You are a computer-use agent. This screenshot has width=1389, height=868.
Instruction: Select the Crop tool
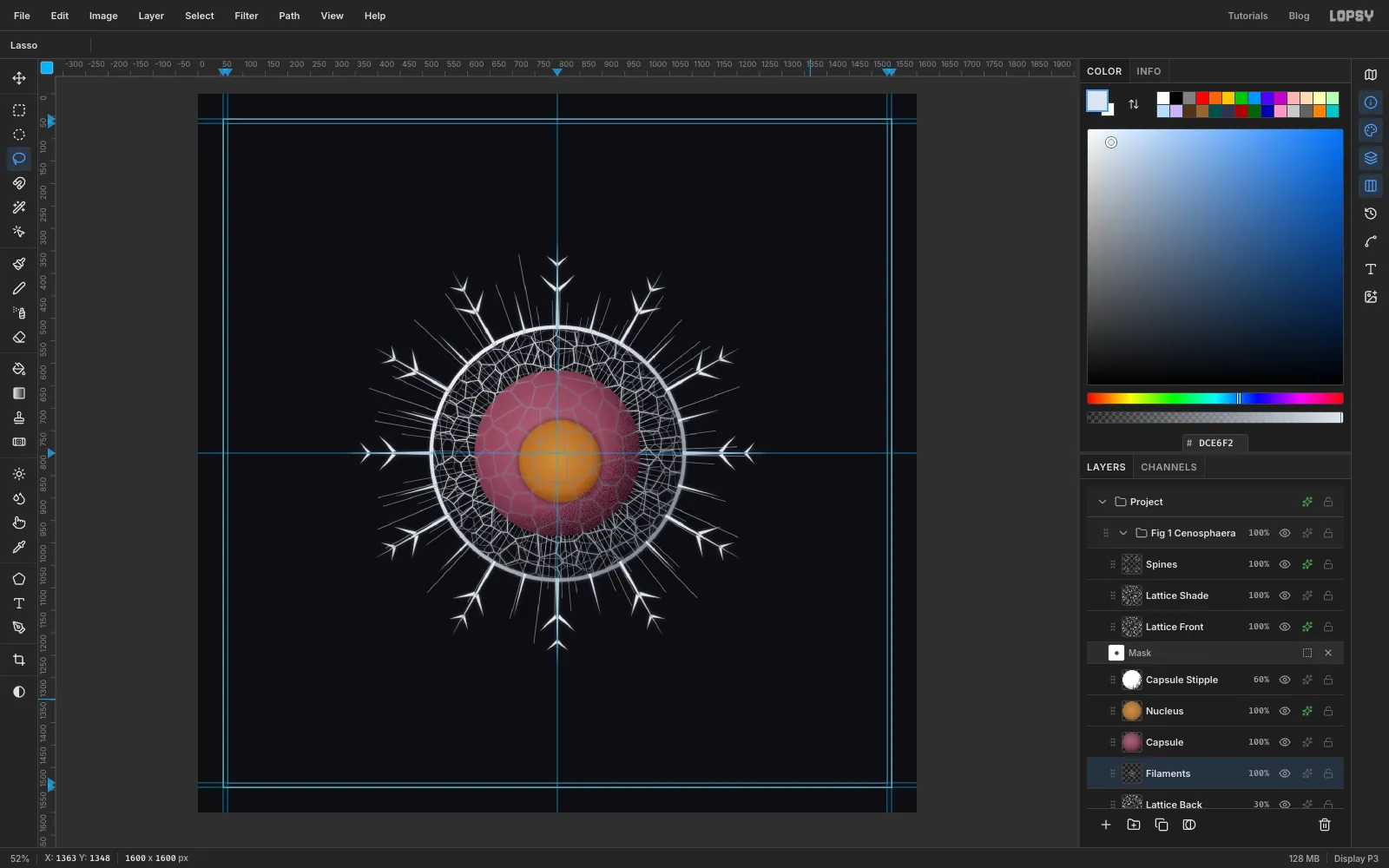point(19,660)
